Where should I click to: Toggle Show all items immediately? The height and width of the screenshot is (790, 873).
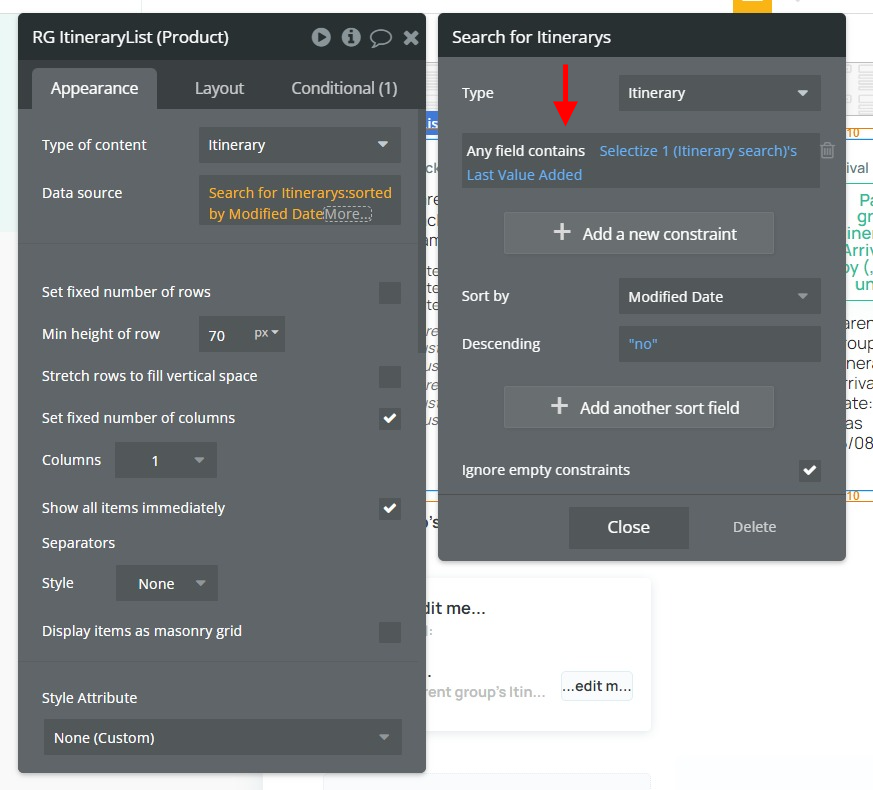390,508
